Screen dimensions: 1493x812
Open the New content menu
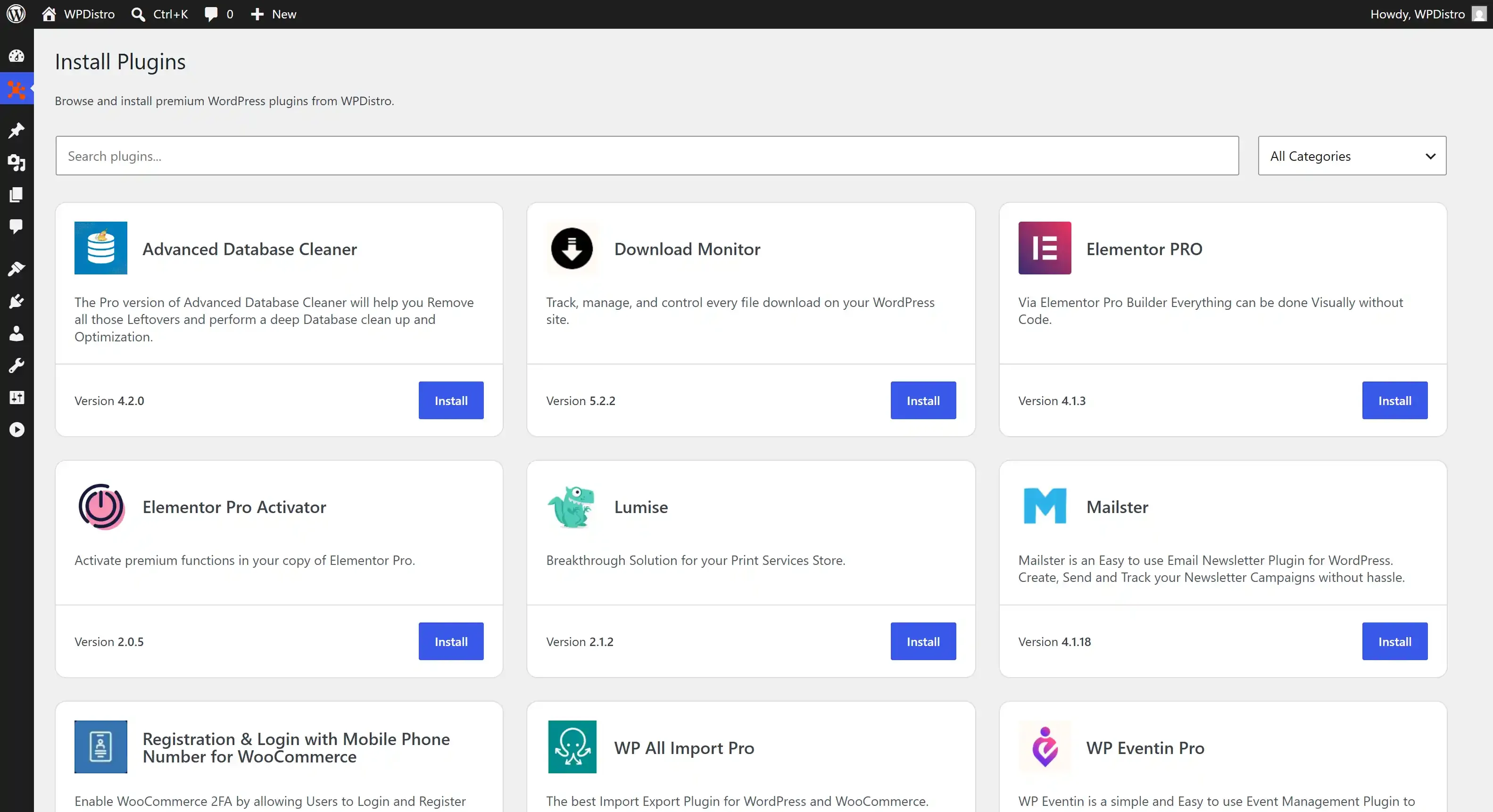coord(273,14)
